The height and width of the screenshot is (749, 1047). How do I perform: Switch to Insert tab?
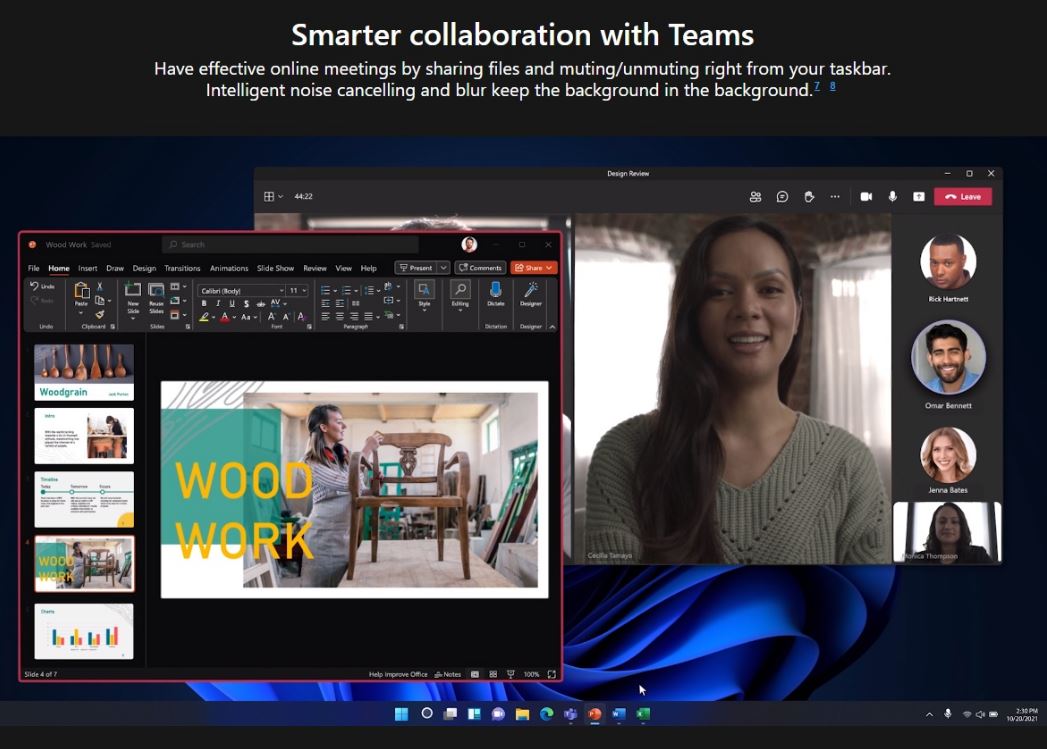87,268
